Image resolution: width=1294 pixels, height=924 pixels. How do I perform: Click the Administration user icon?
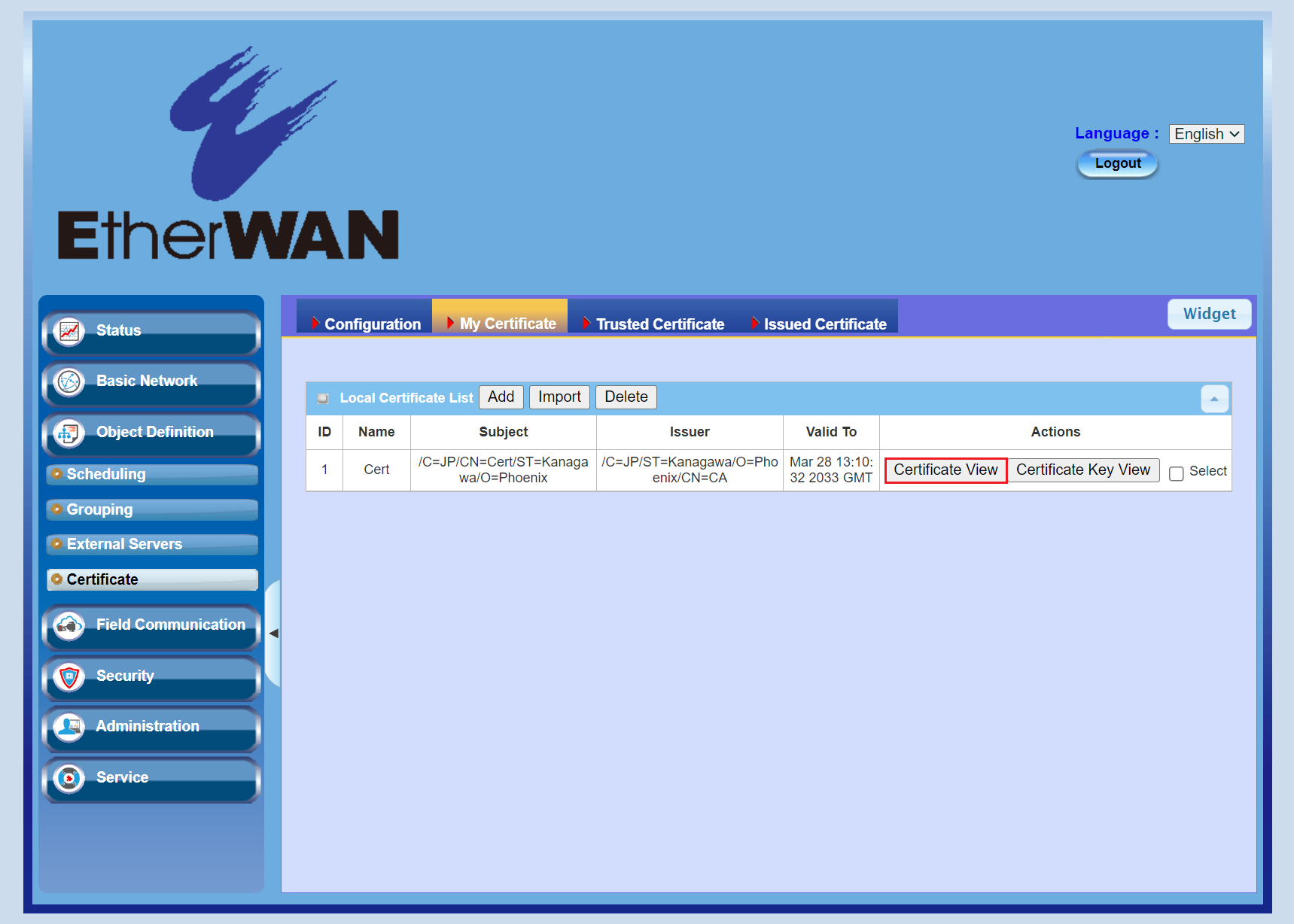tap(69, 728)
